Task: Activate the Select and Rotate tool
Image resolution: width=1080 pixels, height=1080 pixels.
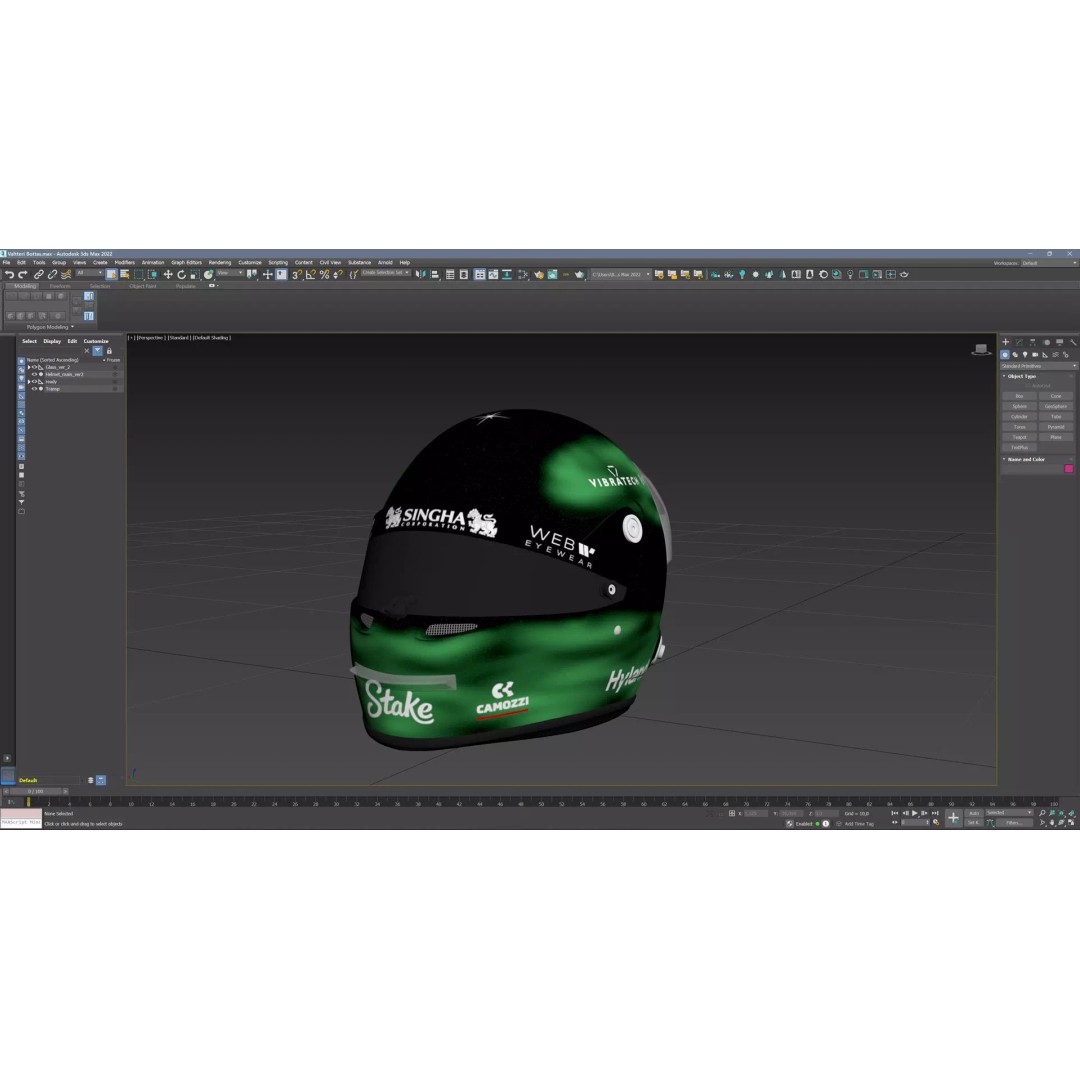Action: pyautogui.click(x=181, y=274)
